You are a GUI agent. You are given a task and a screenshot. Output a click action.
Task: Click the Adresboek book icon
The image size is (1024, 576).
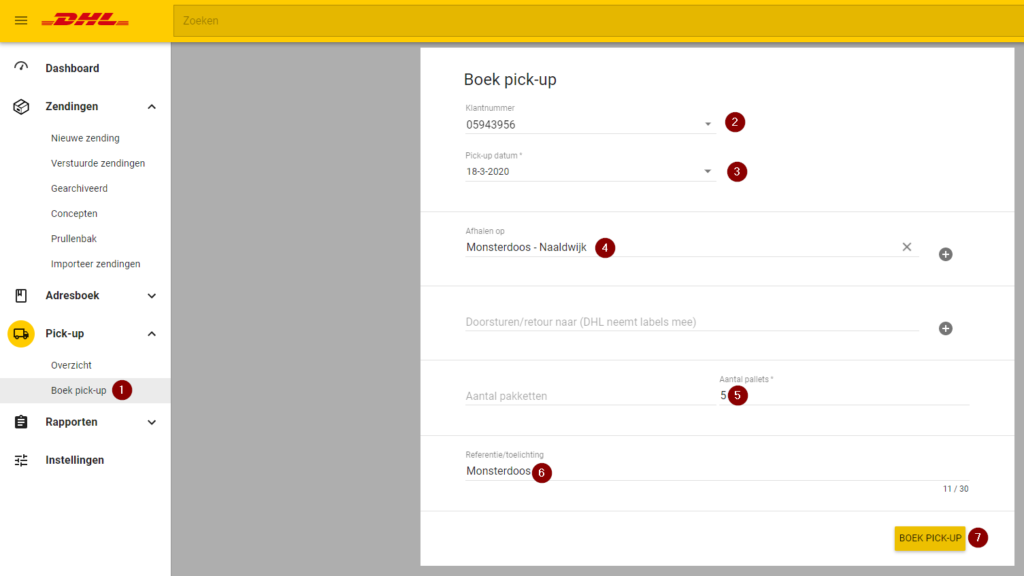click(21, 295)
